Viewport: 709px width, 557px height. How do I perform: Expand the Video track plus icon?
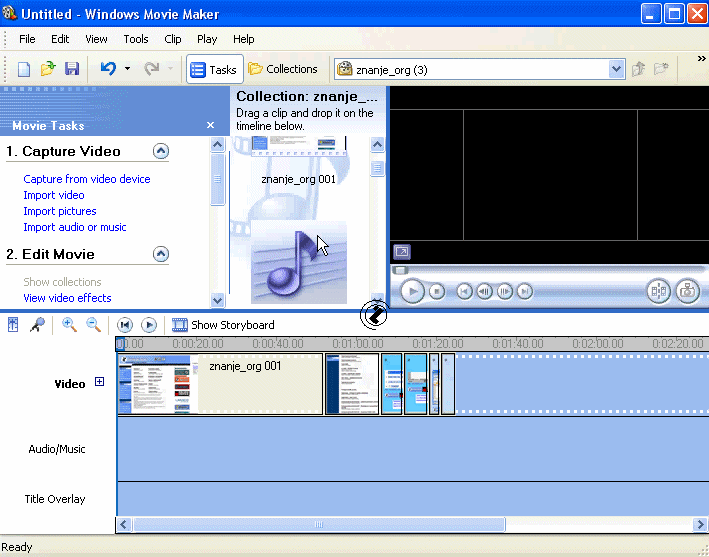[x=99, y=382]
